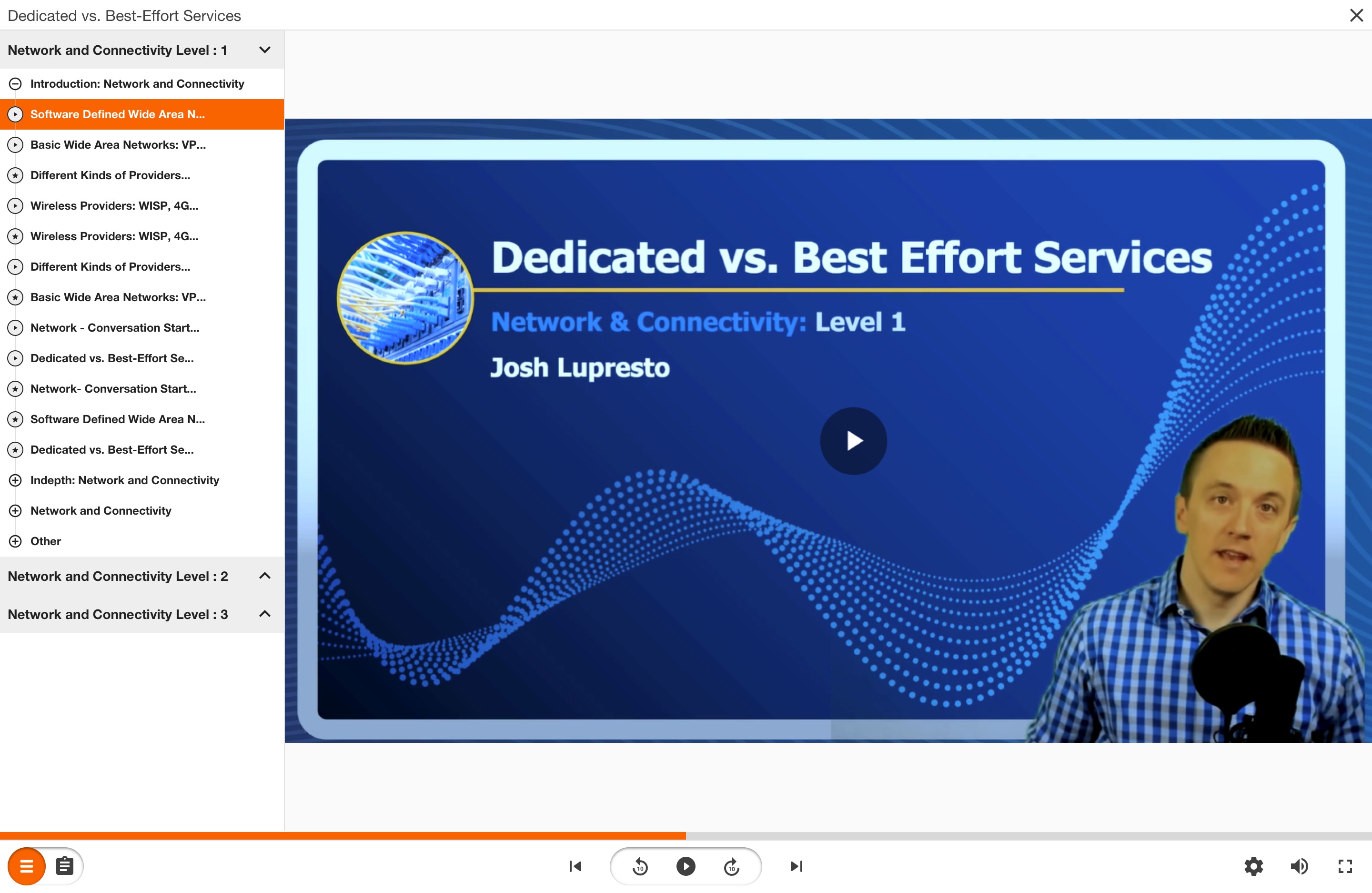
Task: Rewind the video 10 seconds
Action: (640, 866)
